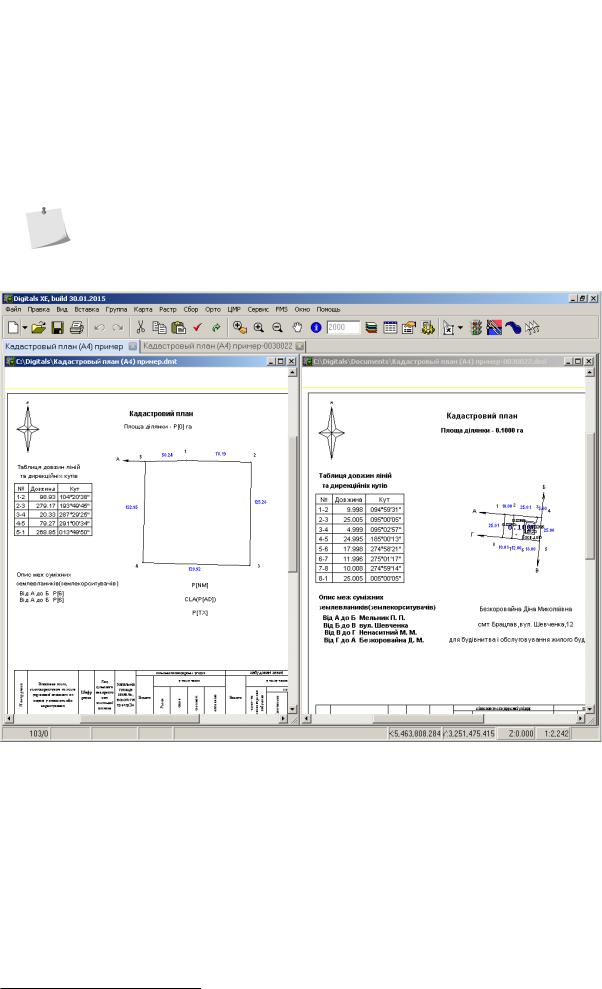Click the green arrow toolbar icon
Screen dimensions: 602x989
coord(216,327)
